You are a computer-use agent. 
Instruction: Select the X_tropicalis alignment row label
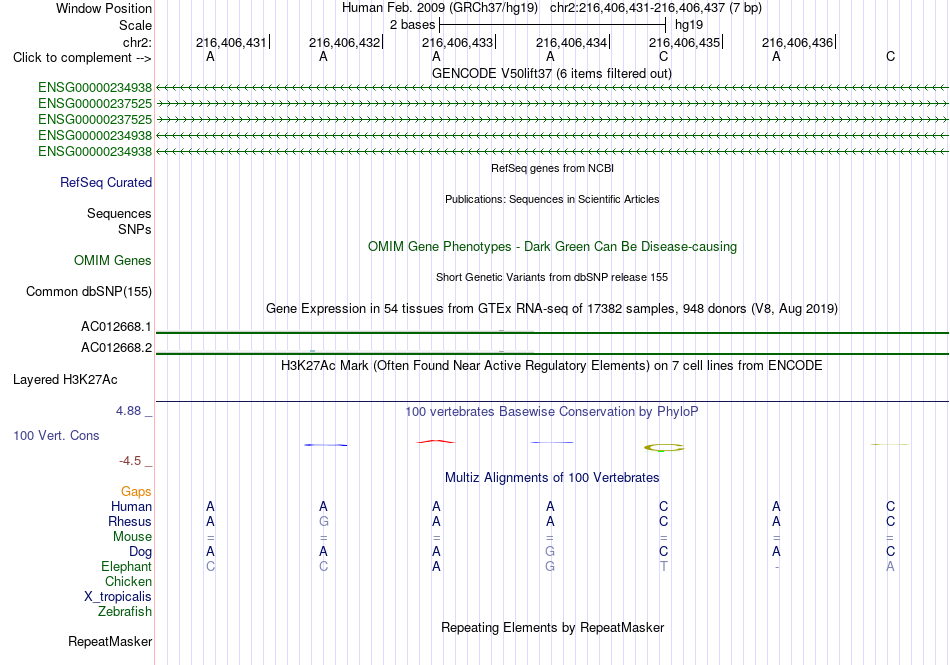[x=118, y=597]
